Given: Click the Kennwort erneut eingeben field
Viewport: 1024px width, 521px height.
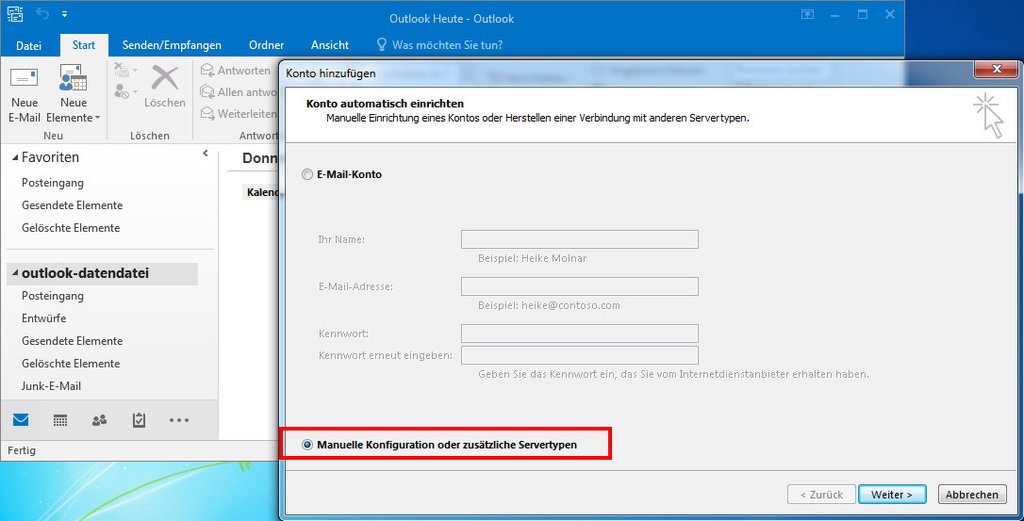Looking at the screenshot, I should (x=579, y=355).
